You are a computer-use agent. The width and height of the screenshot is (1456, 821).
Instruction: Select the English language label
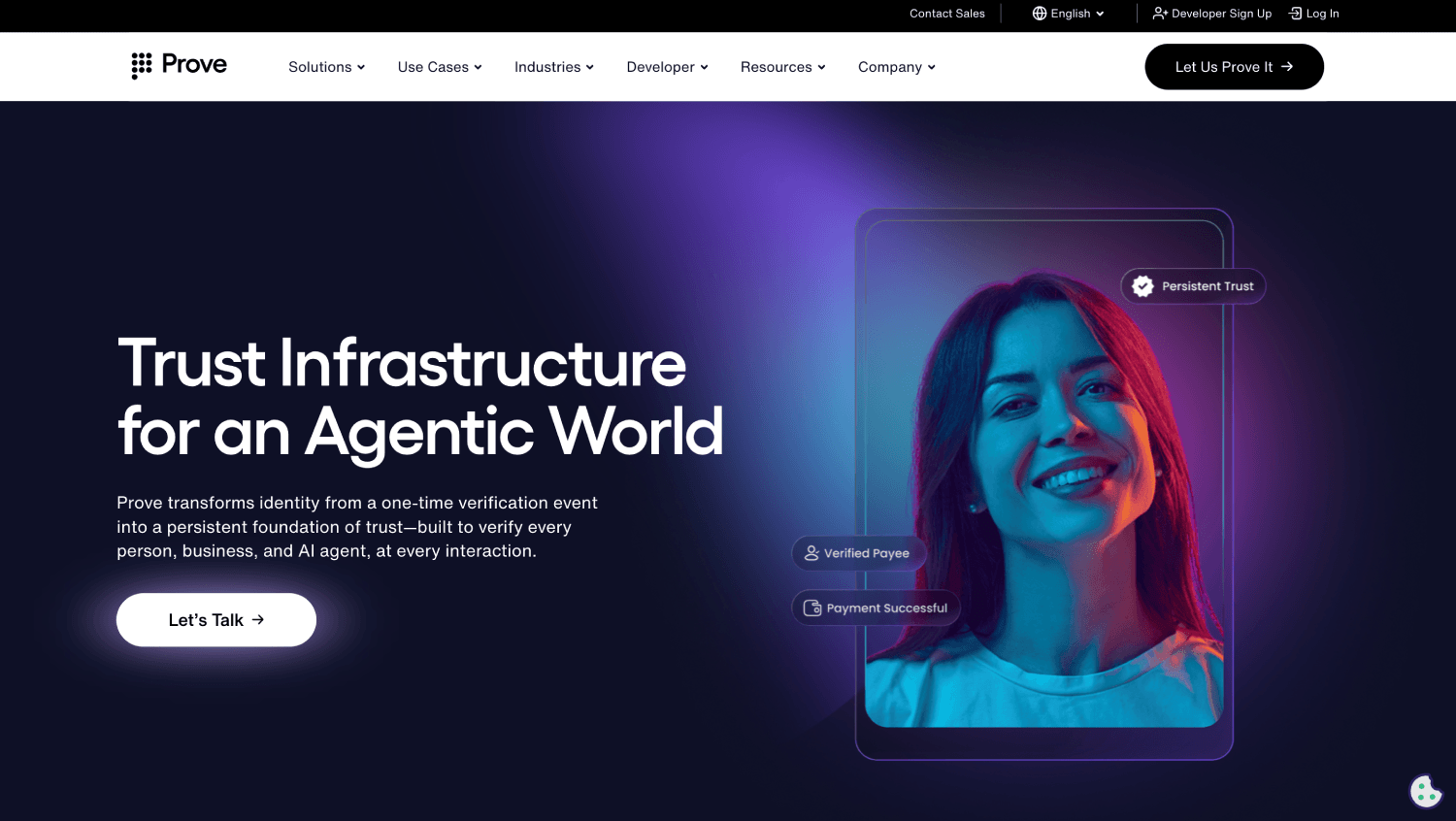1070,14
